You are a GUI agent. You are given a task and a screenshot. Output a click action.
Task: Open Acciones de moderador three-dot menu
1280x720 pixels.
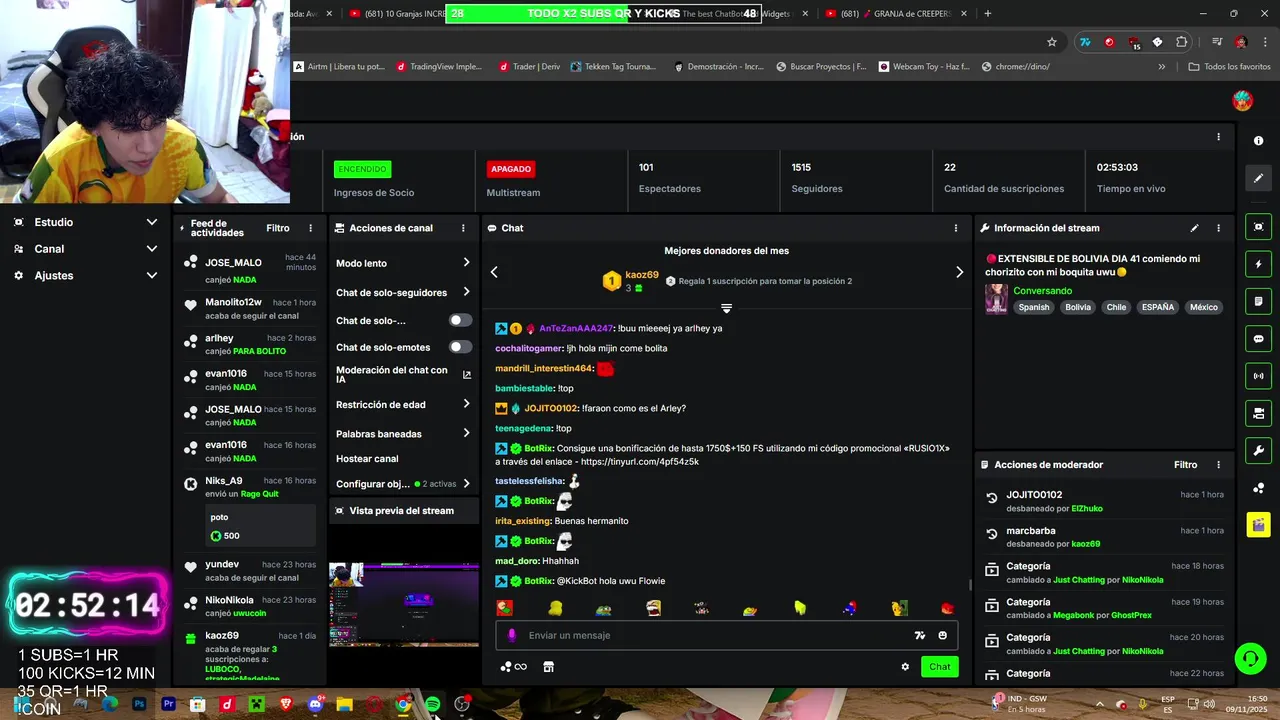pos(1218,465)
